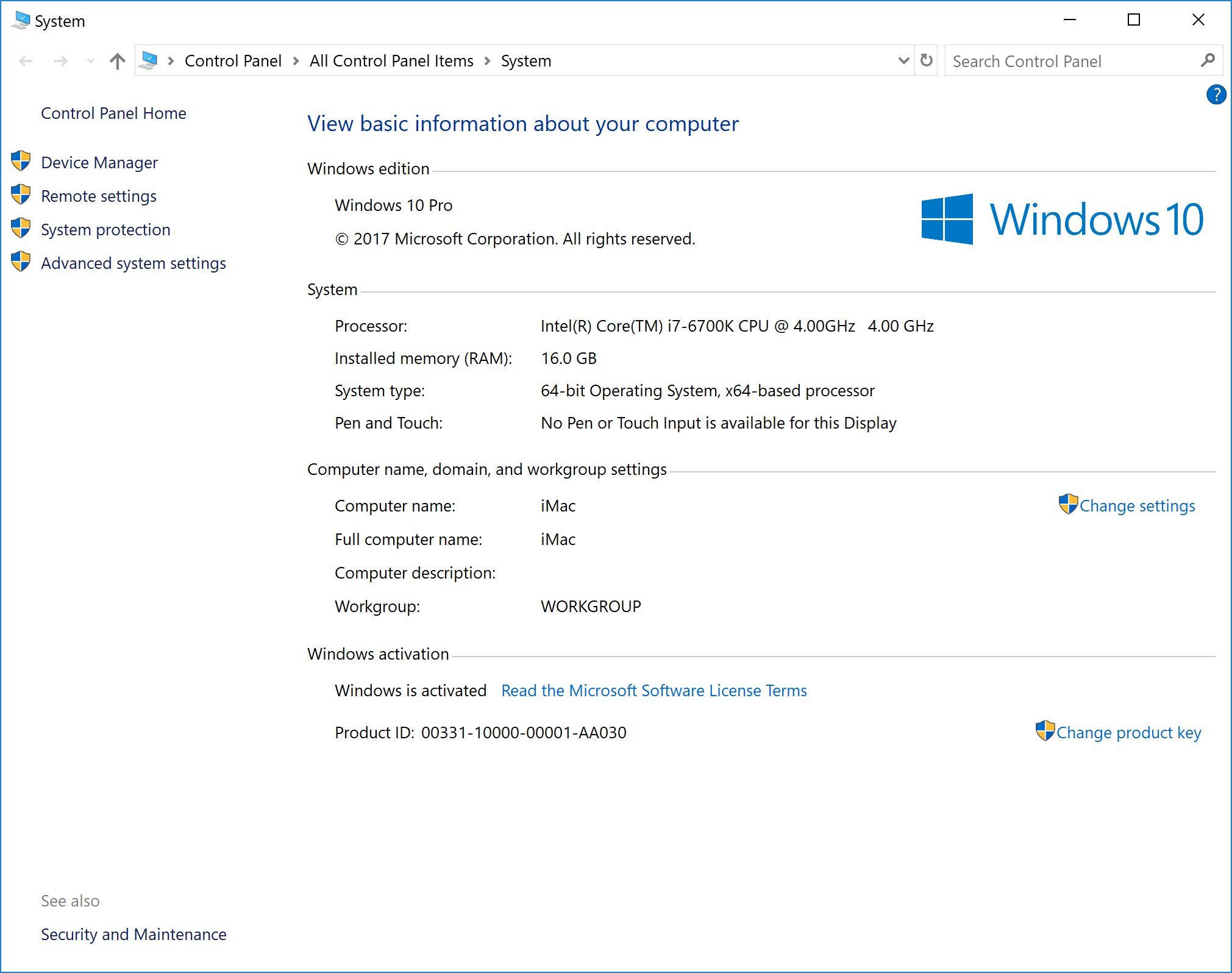This screenshot has height=973, width=1232.
Task: Click the Change product key link
Action: 1128,732
